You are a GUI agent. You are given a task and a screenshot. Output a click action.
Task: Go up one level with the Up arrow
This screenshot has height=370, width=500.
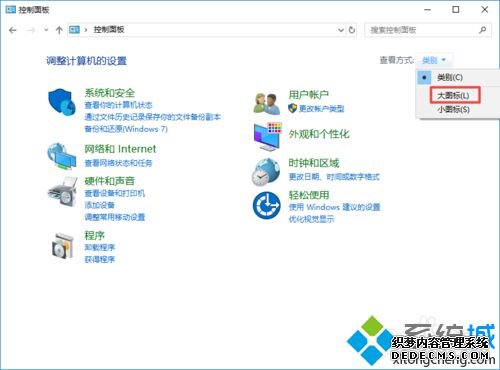tap(59, 30)
